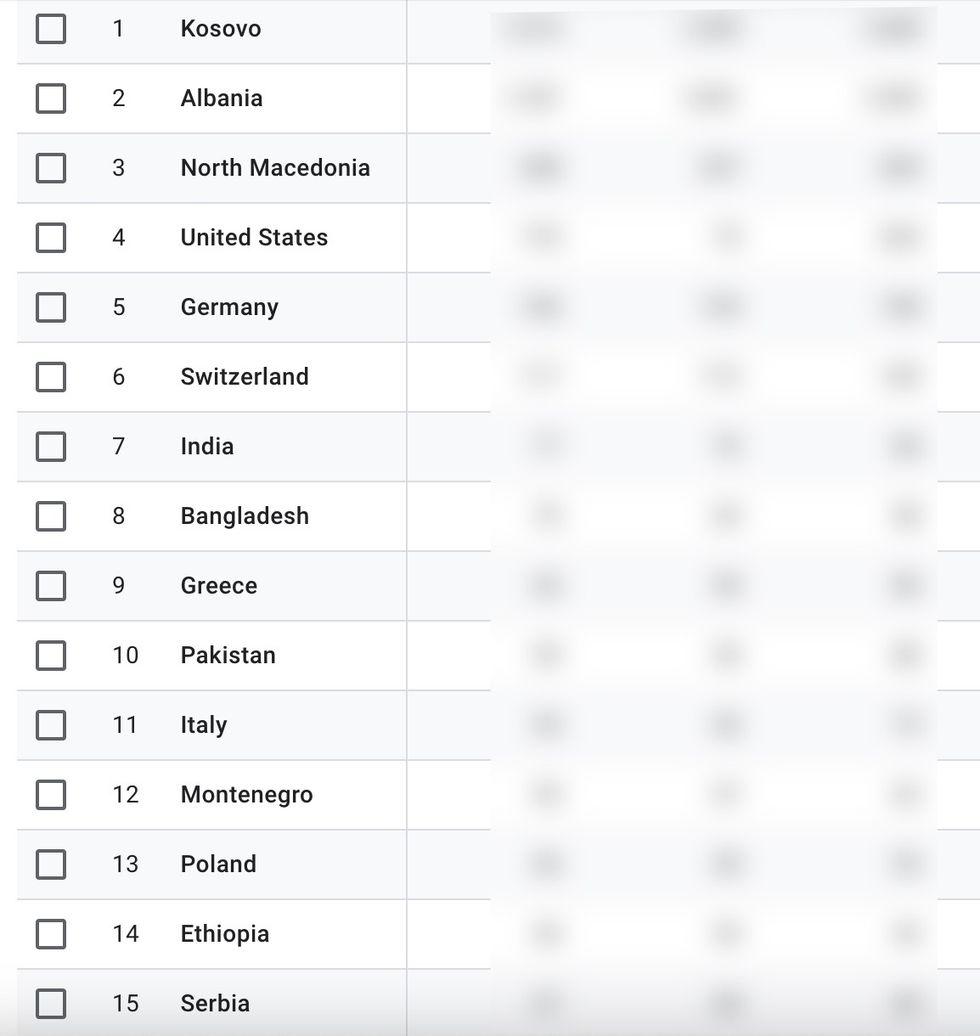Screen dimensions: 980x1036
Task: Select the Albania row checkbox
Action: [51, 98]
